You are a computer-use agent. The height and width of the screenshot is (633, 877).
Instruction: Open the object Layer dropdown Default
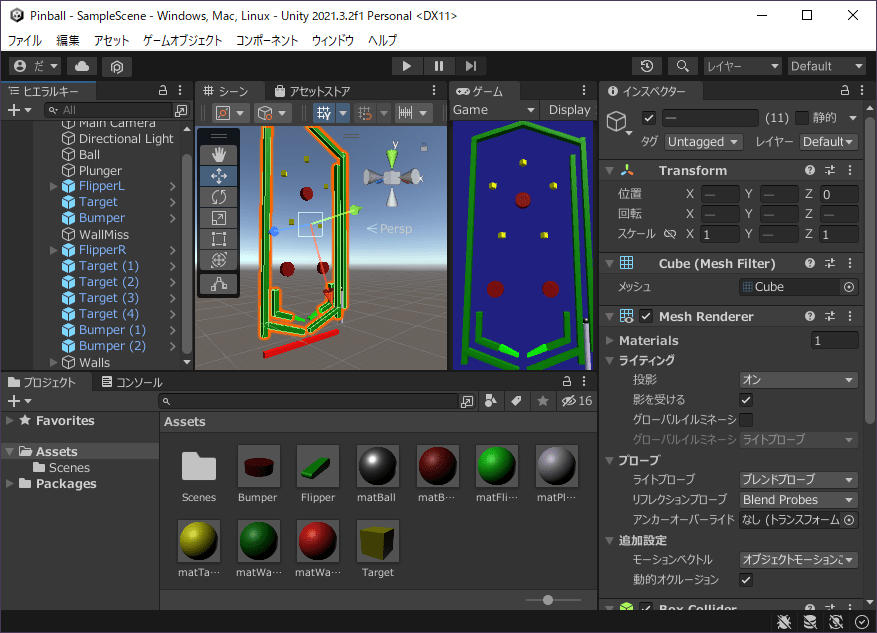[x=828, y=141]
